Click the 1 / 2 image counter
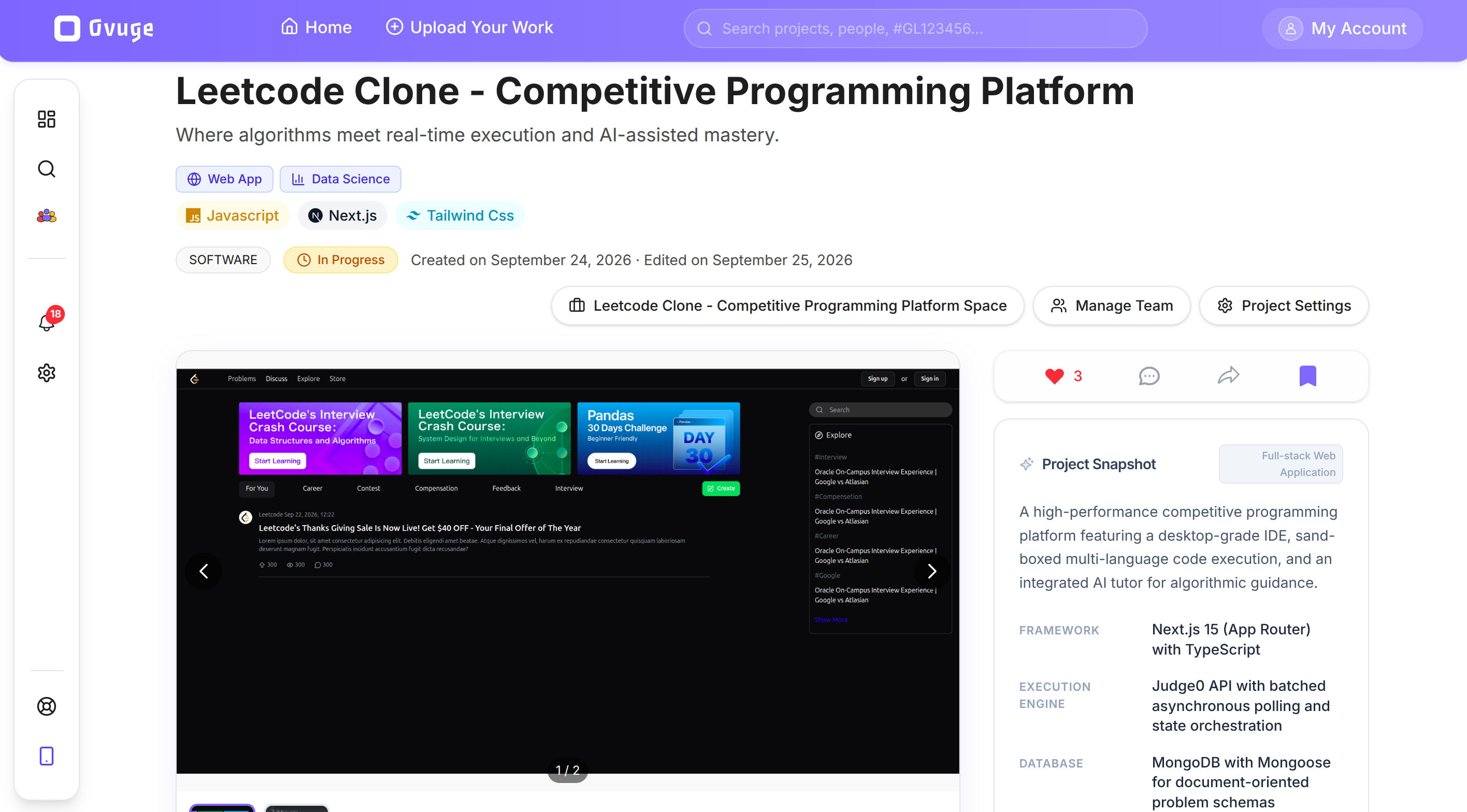 point(568,770)
